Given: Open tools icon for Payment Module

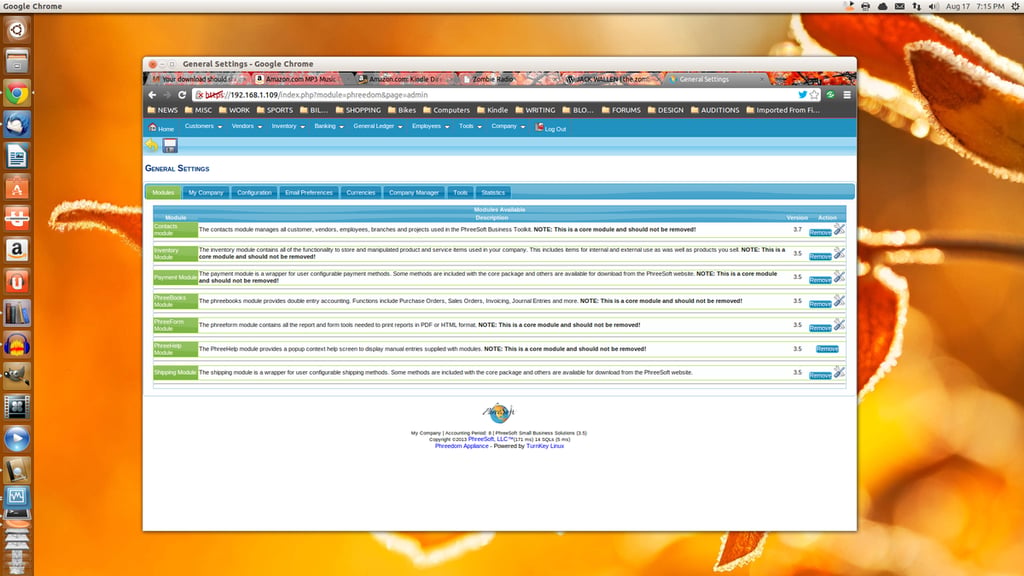Looking at the screenshot, I should 839,277.
